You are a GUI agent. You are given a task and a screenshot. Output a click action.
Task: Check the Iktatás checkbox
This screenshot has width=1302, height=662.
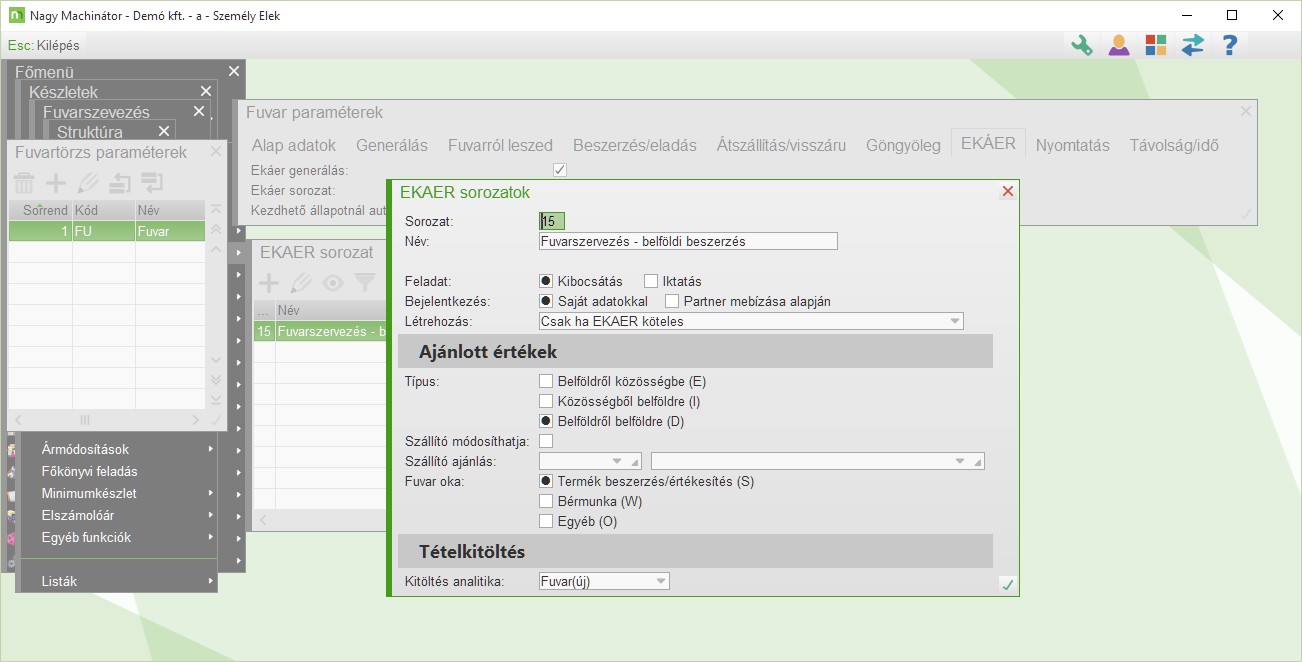click(651, 281)
